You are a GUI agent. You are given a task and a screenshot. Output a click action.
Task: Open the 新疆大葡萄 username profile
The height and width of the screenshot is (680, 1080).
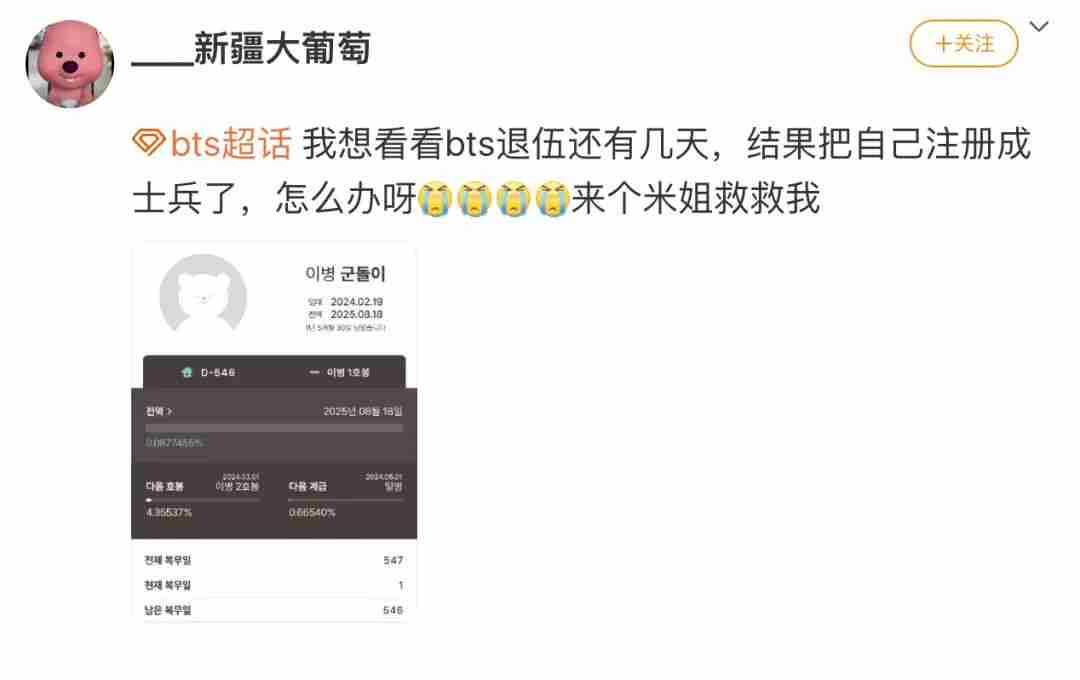[x=251, y=48]
